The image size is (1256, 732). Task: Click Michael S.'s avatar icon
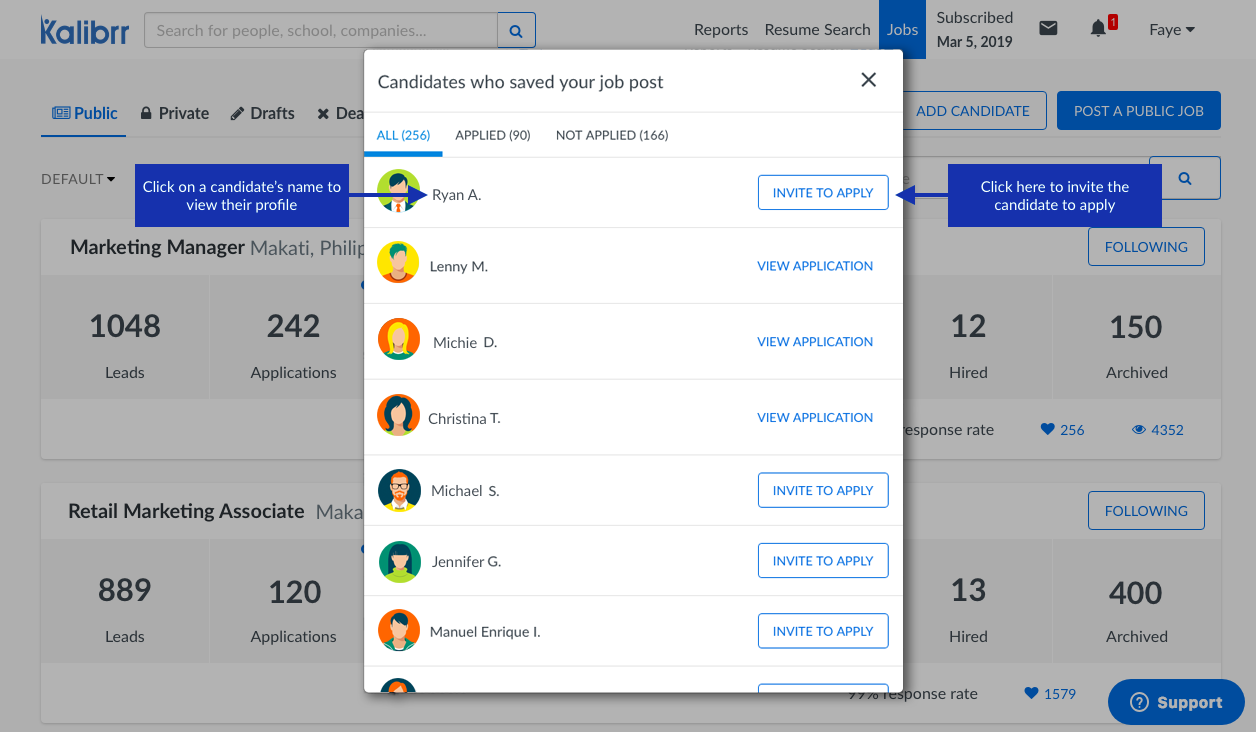(399, 491)
